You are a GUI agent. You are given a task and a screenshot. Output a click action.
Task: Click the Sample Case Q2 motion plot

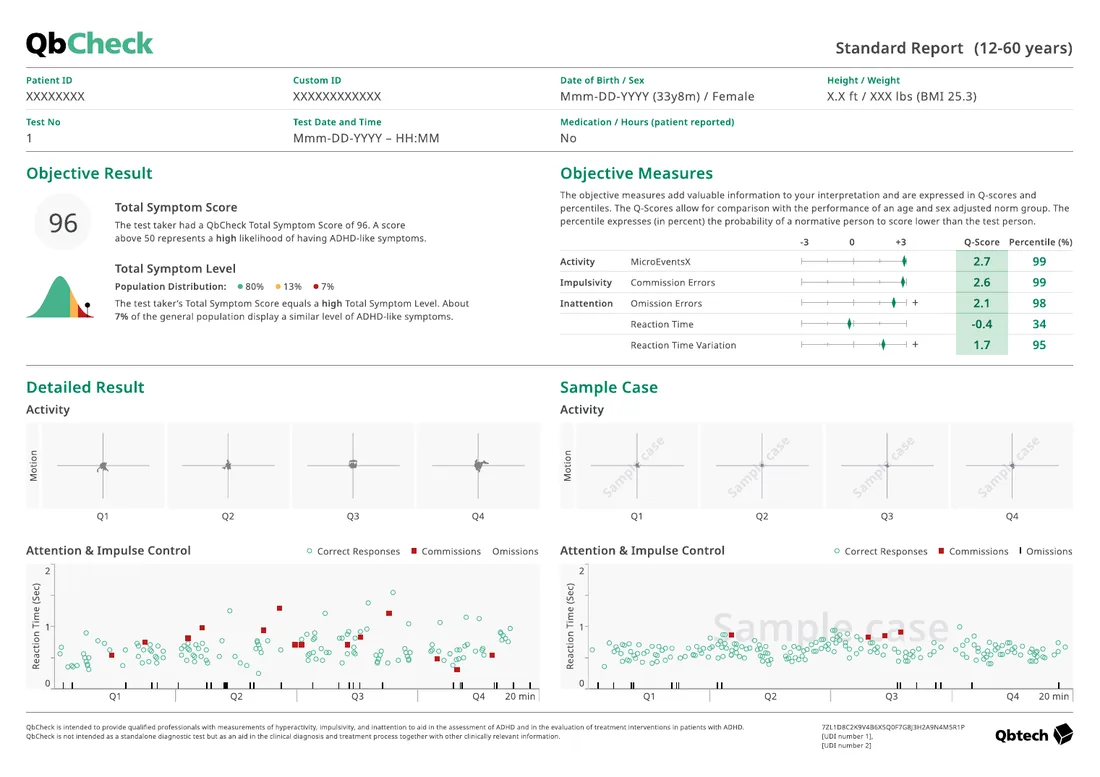coord(762,465)
